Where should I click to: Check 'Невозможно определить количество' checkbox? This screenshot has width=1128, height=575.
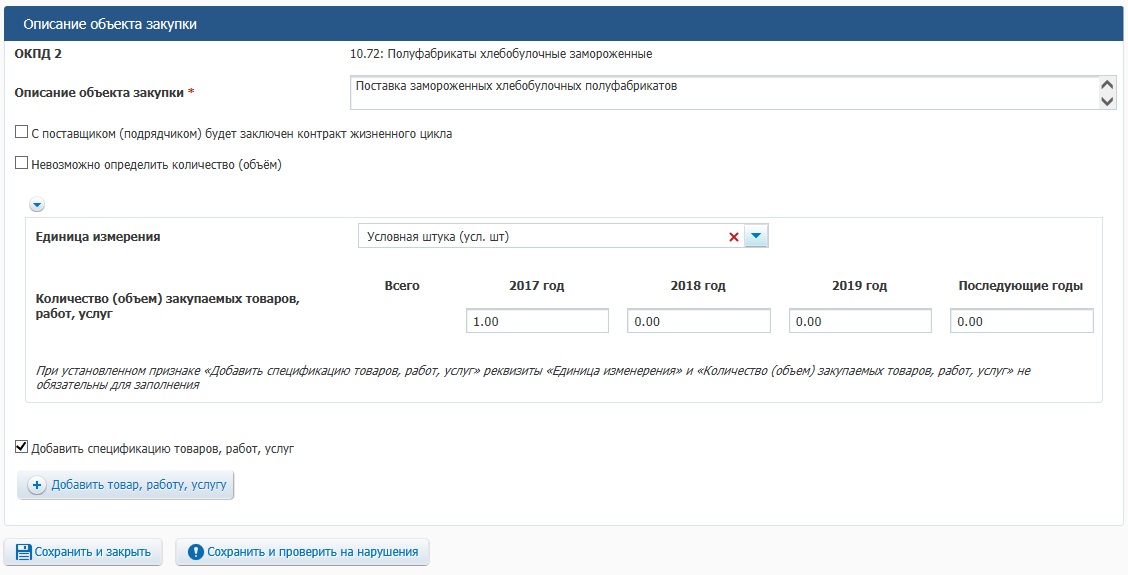pos(22,164)
